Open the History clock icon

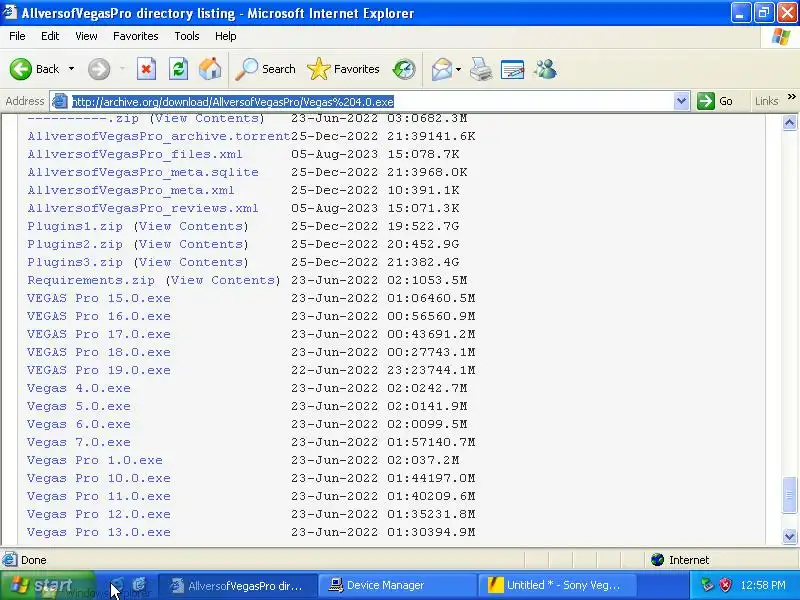click(404, 69)
